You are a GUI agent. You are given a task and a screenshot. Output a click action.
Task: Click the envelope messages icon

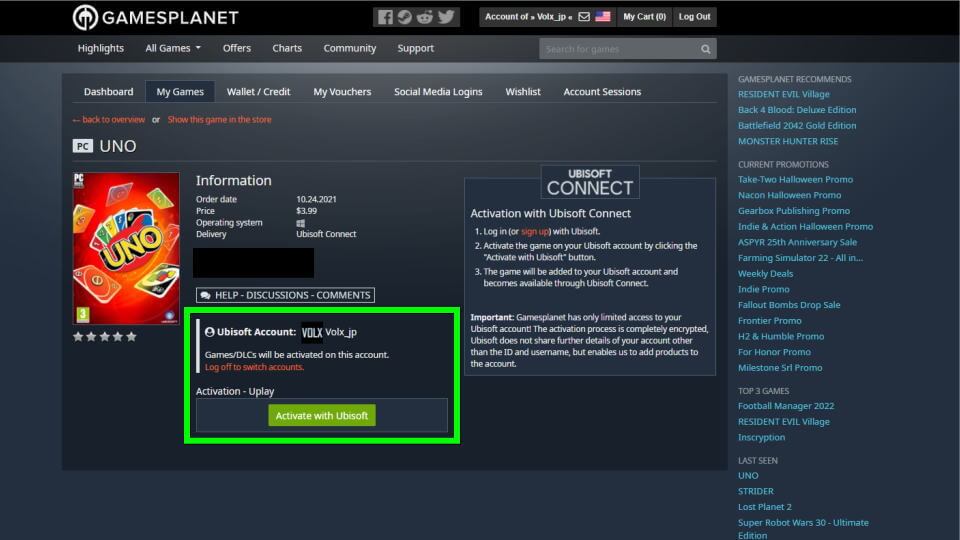[584, 17]
